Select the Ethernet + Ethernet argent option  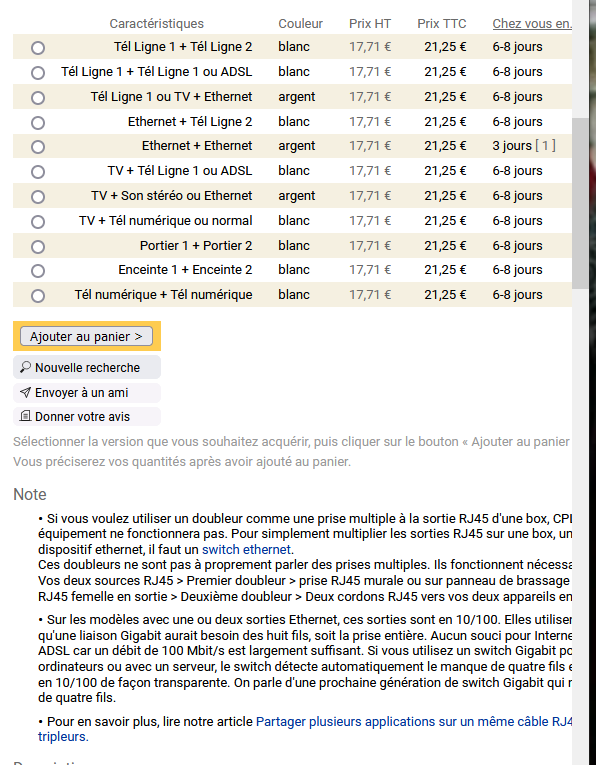38,147
